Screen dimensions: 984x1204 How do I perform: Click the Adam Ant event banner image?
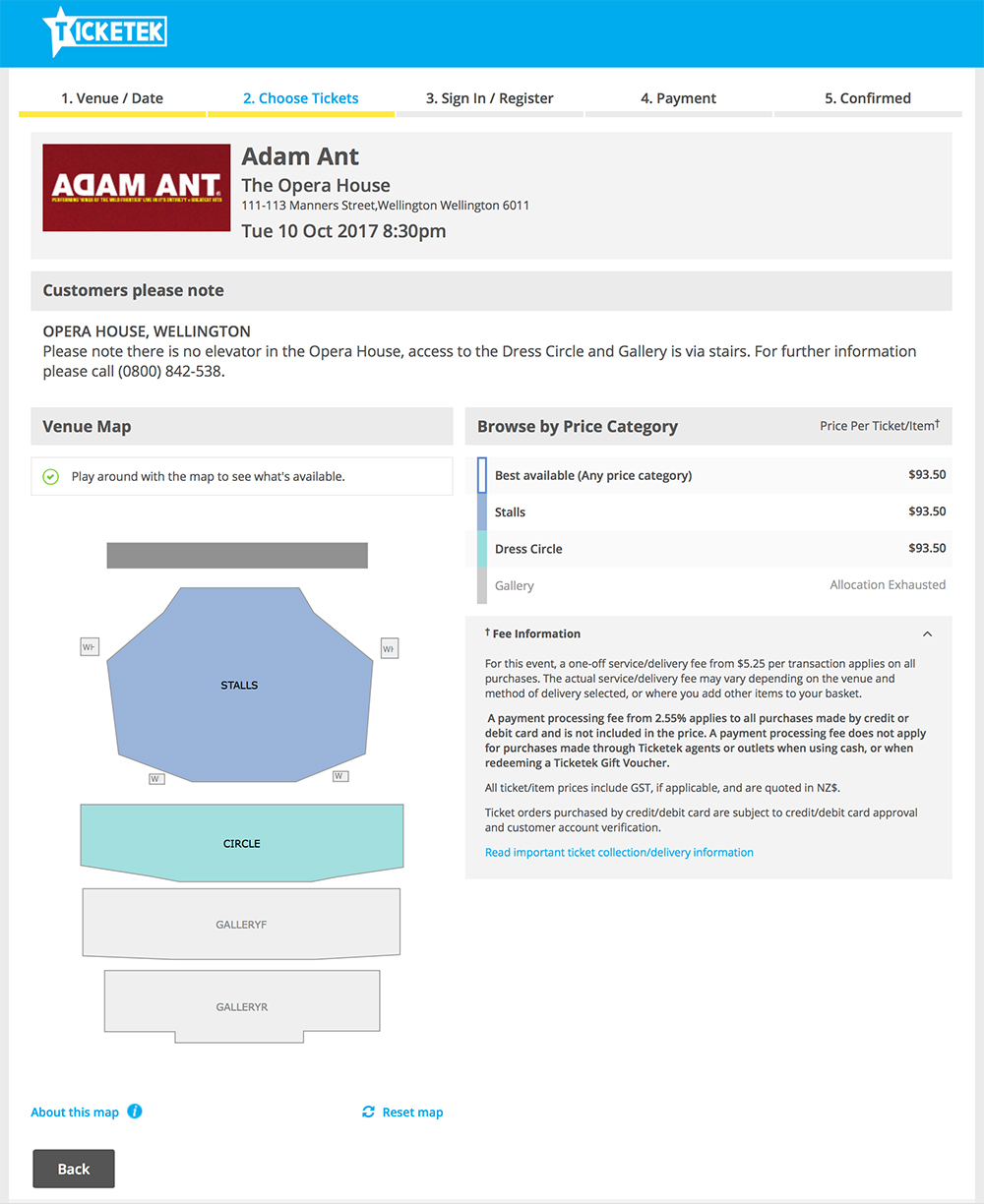click(137, 188)
